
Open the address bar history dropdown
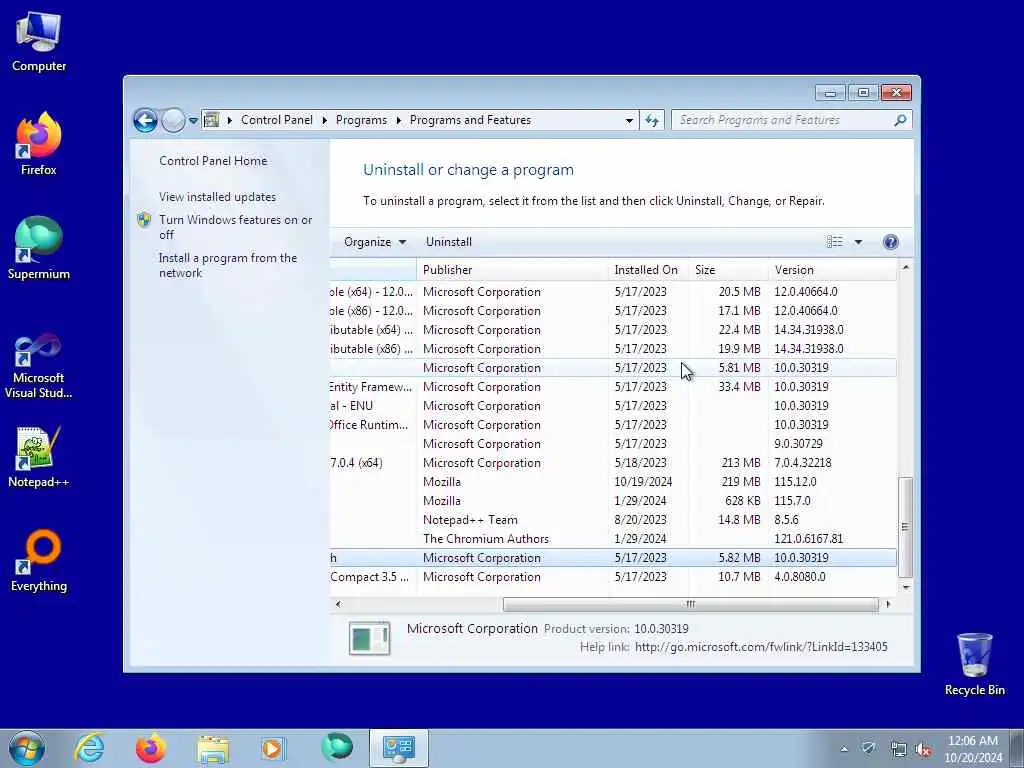[629, 120]
